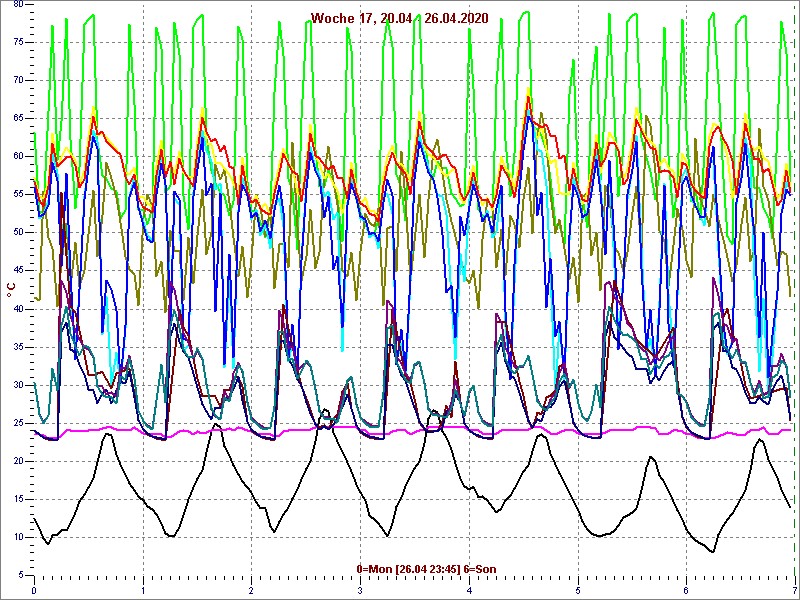Select the 75 label on the temperature axis

(x=18, y=42)
